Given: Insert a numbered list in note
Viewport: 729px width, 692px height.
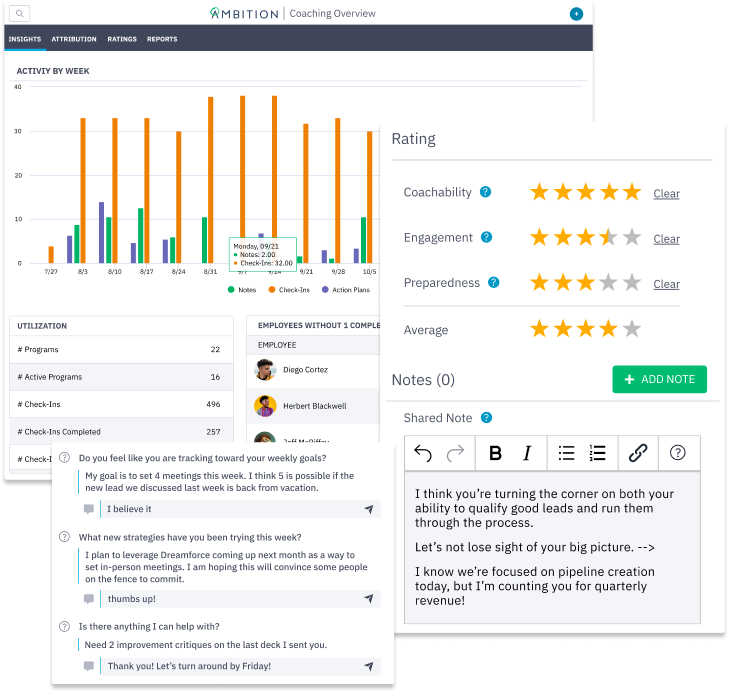Looking at the screenshot, I should (x=597, y=454).
